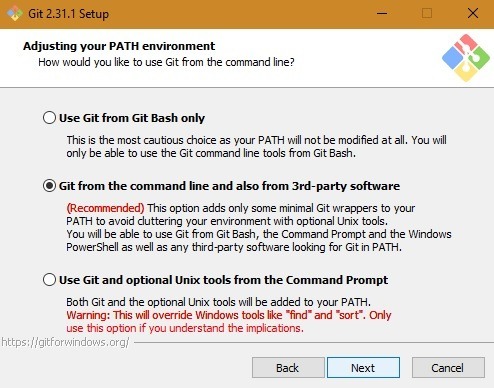This screenshot has width=494, height=388.
Task: Select 'Use Git from Git Bash only'
Action: 49,118
